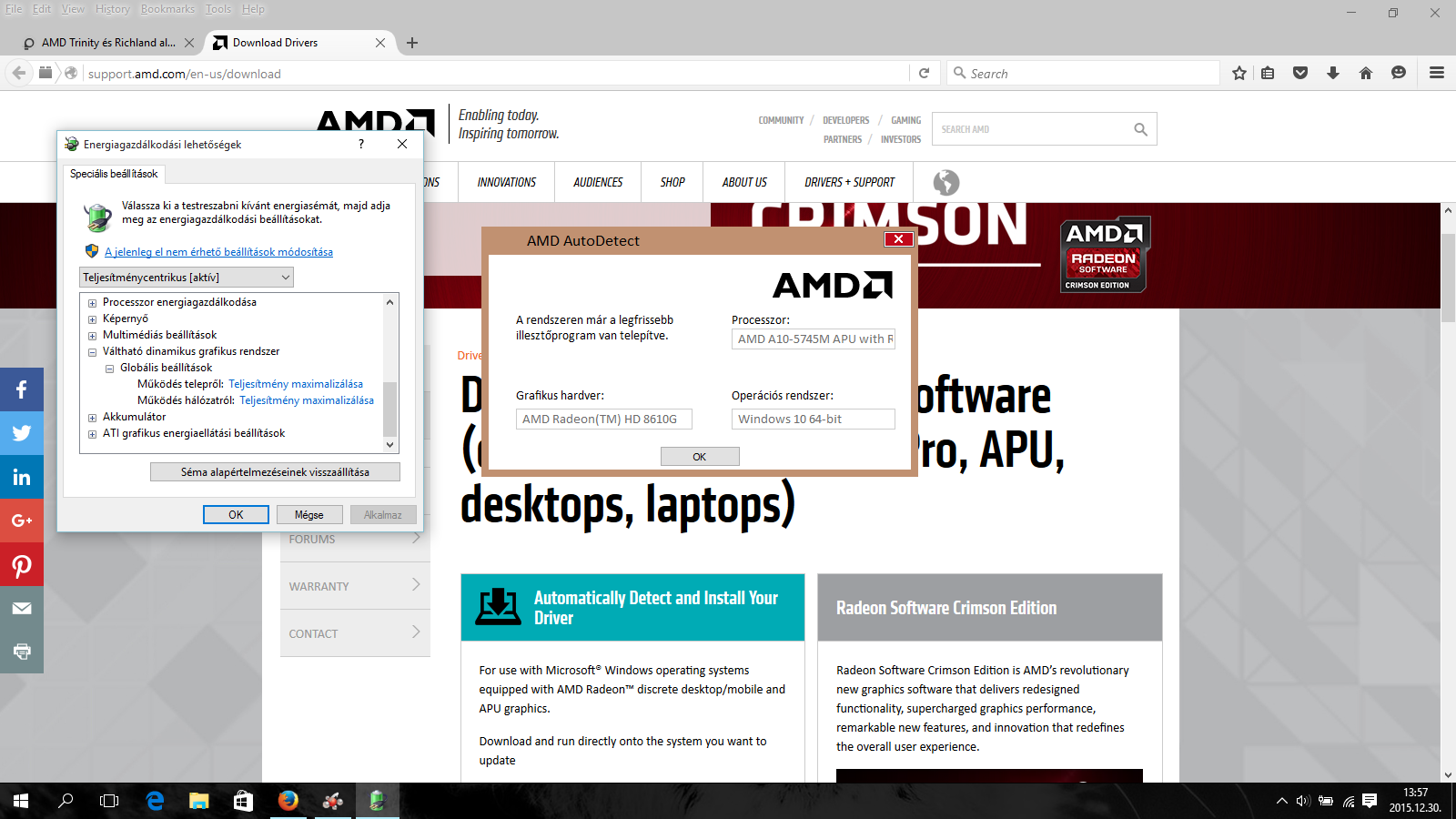Share page on Google Plus sidebar icon

tap(22, 521)
